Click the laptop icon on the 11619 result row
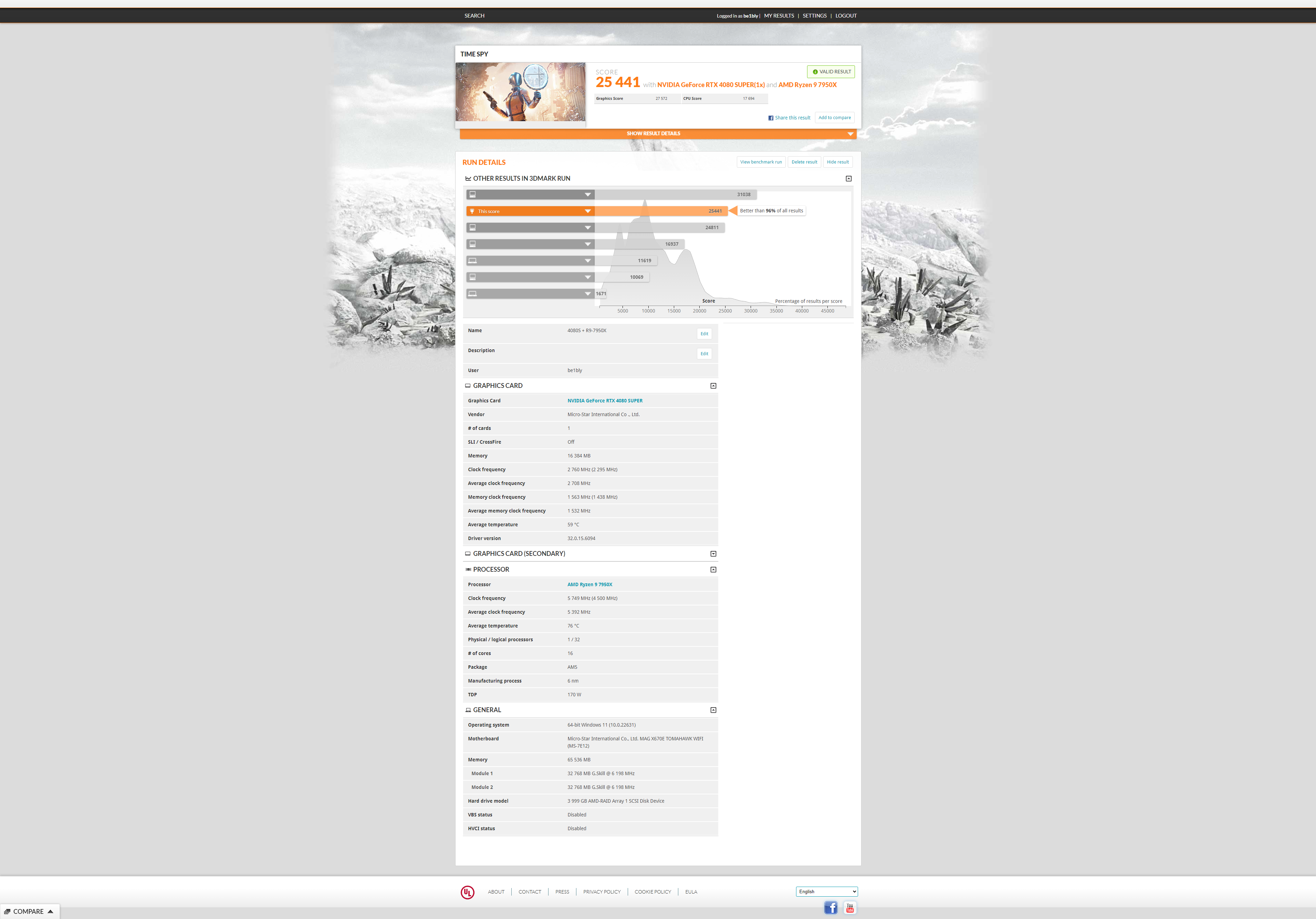The height and width of the screenshot is (919, 1316). point(472,261)
